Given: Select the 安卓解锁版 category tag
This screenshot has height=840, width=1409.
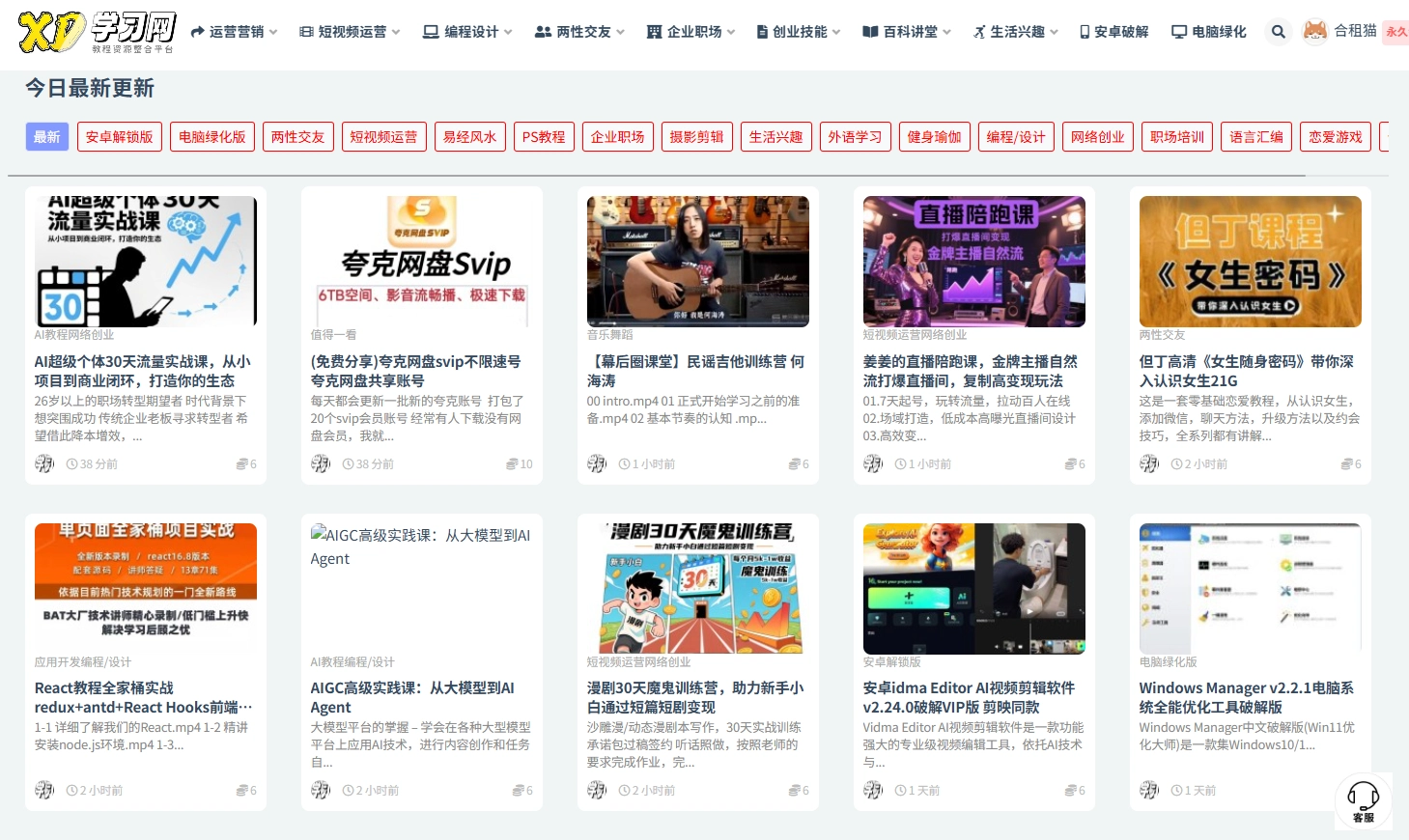Looking at the screenshot, I should (x=119, y=137).
